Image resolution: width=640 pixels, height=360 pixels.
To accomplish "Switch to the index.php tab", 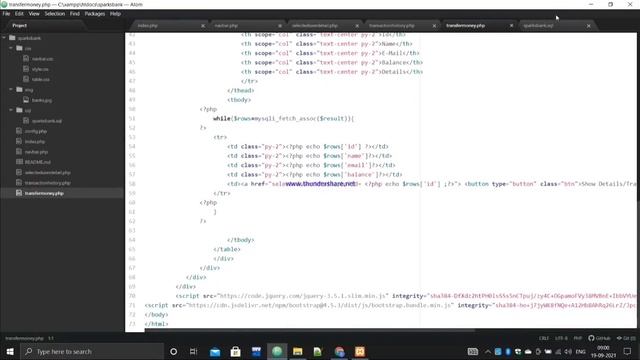I will (x=148, y=26).
